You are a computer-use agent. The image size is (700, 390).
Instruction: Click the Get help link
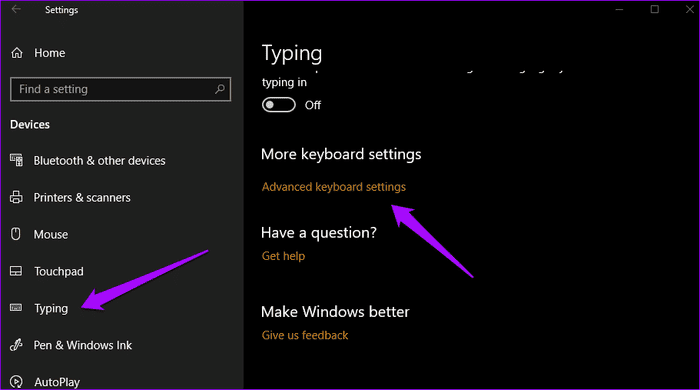[283, 256]
